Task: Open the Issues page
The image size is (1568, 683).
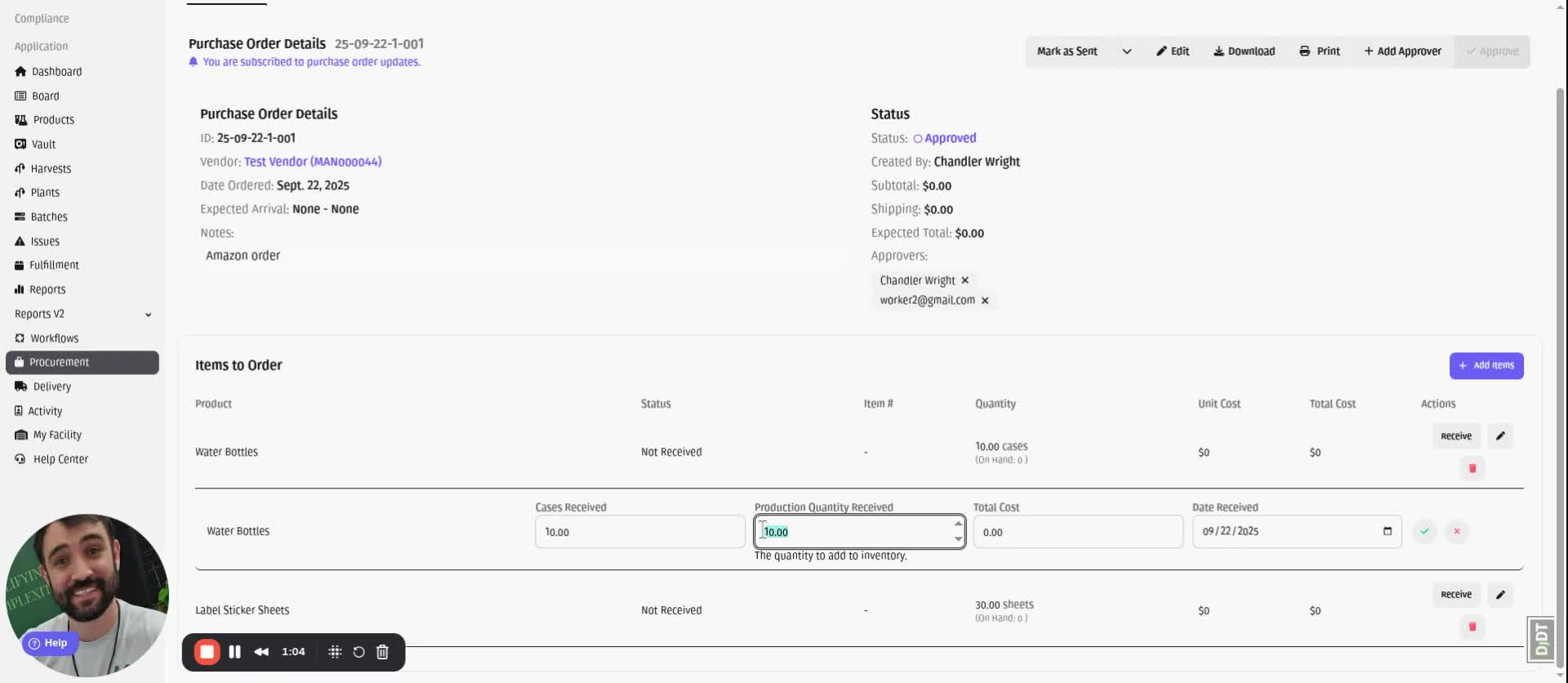Action: [x=37, y=242]
